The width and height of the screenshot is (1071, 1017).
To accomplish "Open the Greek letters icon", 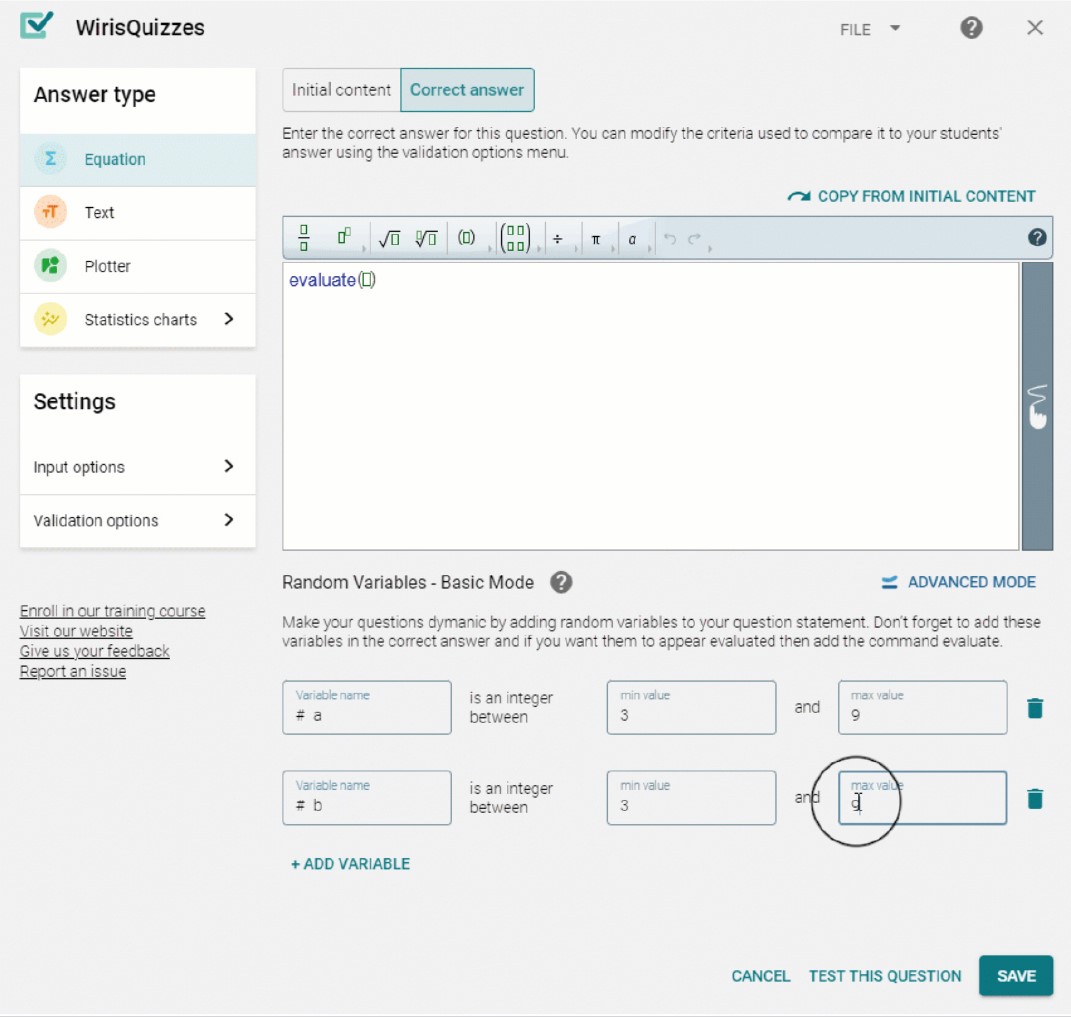I will 634,237.
